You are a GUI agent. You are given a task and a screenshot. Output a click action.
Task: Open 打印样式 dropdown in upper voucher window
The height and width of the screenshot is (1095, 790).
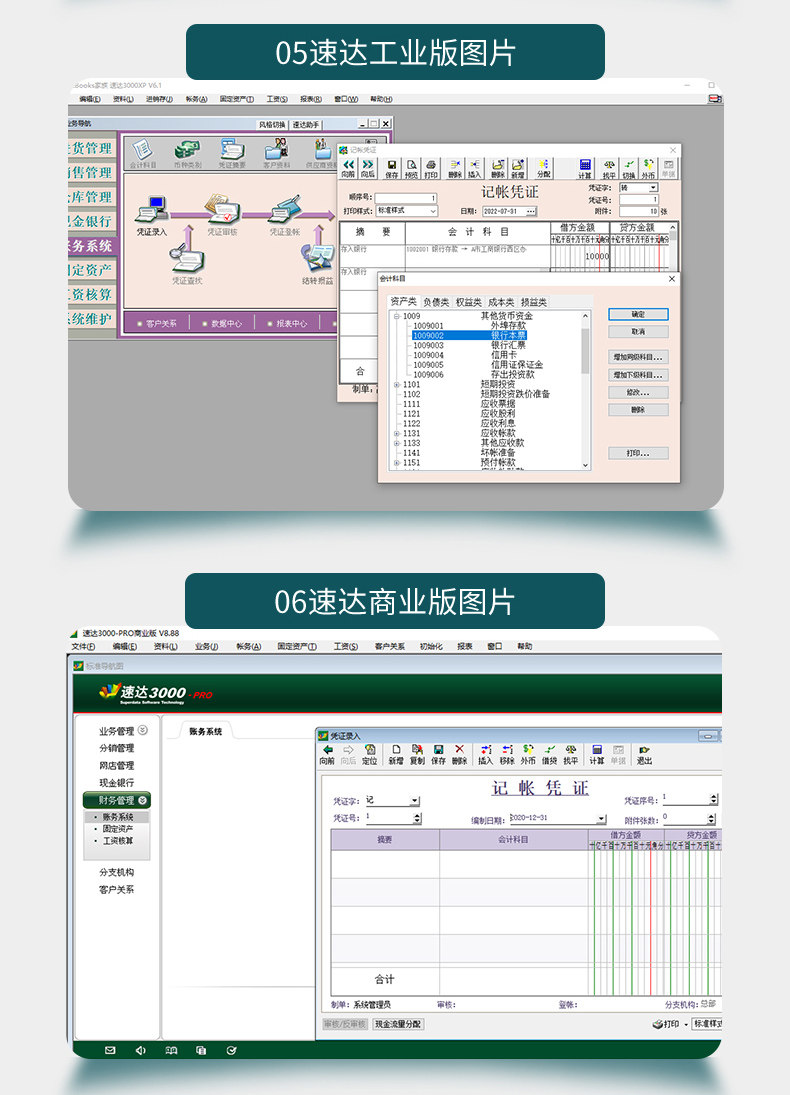click(x=407, y=211)
